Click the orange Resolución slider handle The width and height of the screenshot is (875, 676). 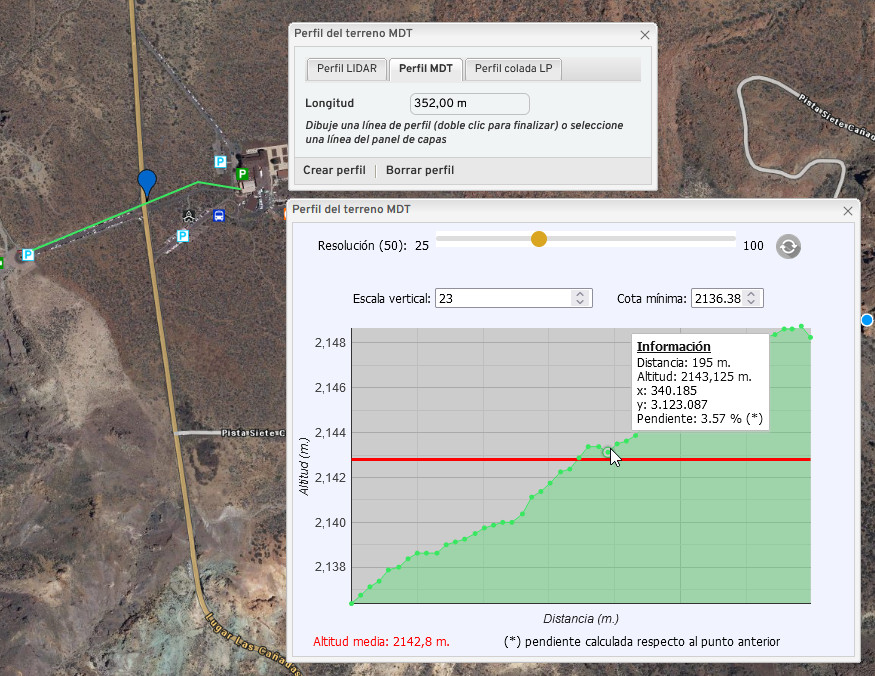(x=539, y=239)
